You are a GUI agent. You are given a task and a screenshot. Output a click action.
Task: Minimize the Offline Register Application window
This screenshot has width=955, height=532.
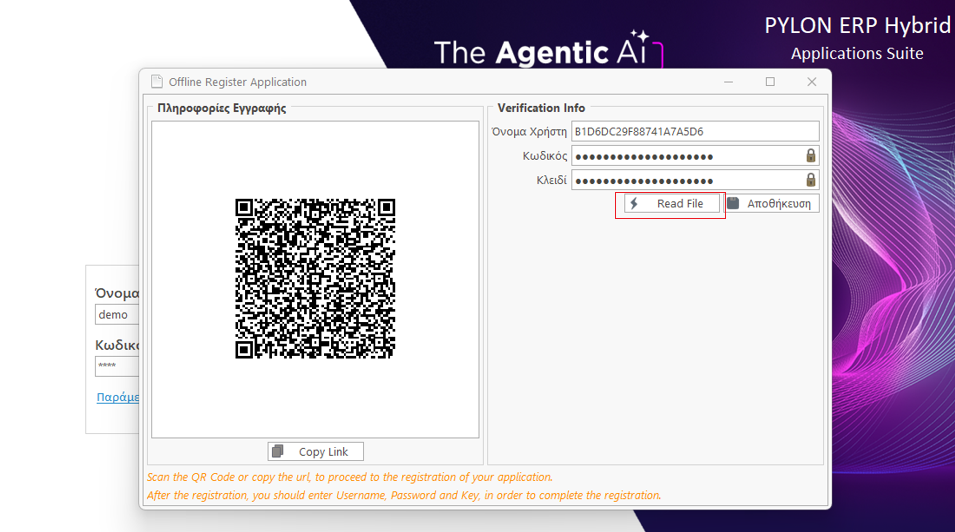pos(728,82)
